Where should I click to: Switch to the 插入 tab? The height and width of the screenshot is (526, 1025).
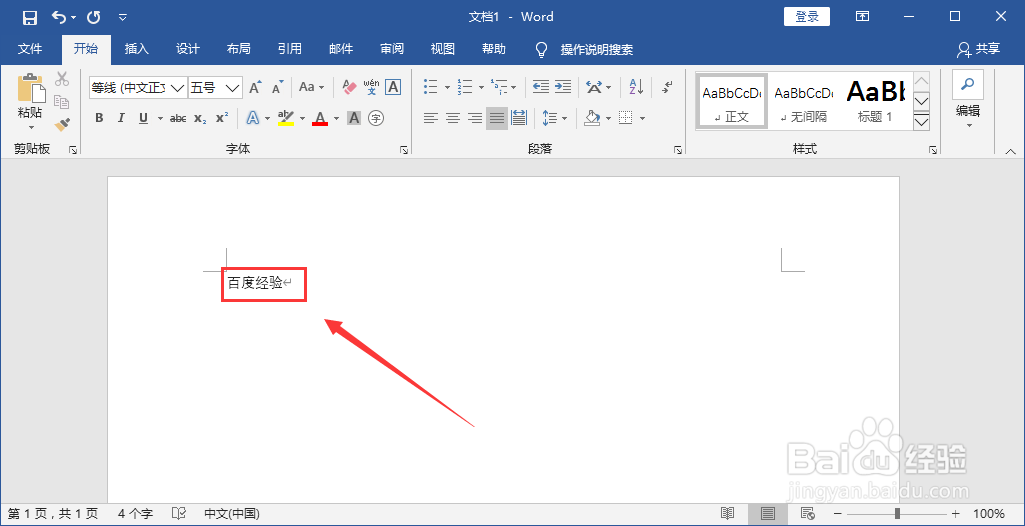(137, 49)
